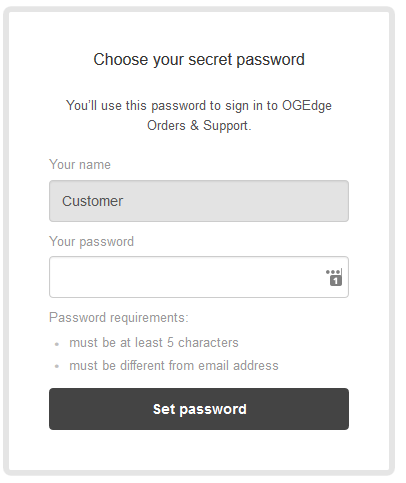Focus the empty Your password input field
This screenshot has width=406, height=483.
[199, 277]
